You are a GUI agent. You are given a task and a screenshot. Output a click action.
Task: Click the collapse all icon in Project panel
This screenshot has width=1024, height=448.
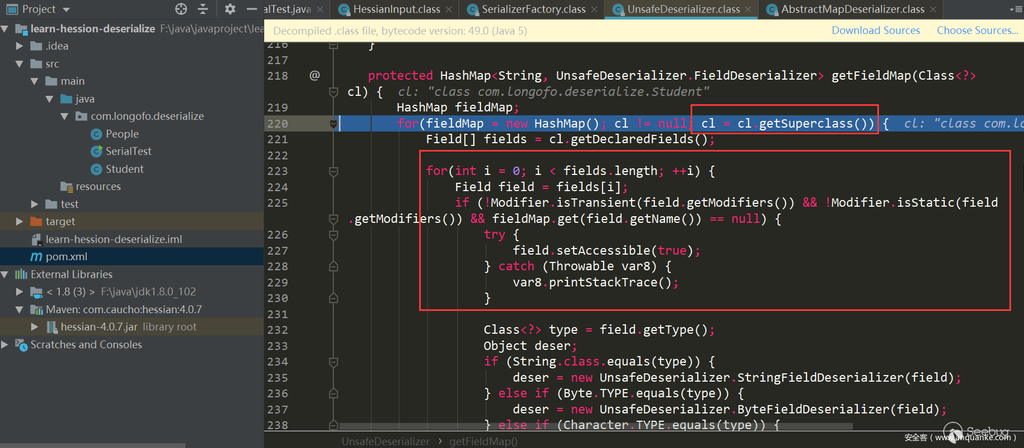pos(204,9)
